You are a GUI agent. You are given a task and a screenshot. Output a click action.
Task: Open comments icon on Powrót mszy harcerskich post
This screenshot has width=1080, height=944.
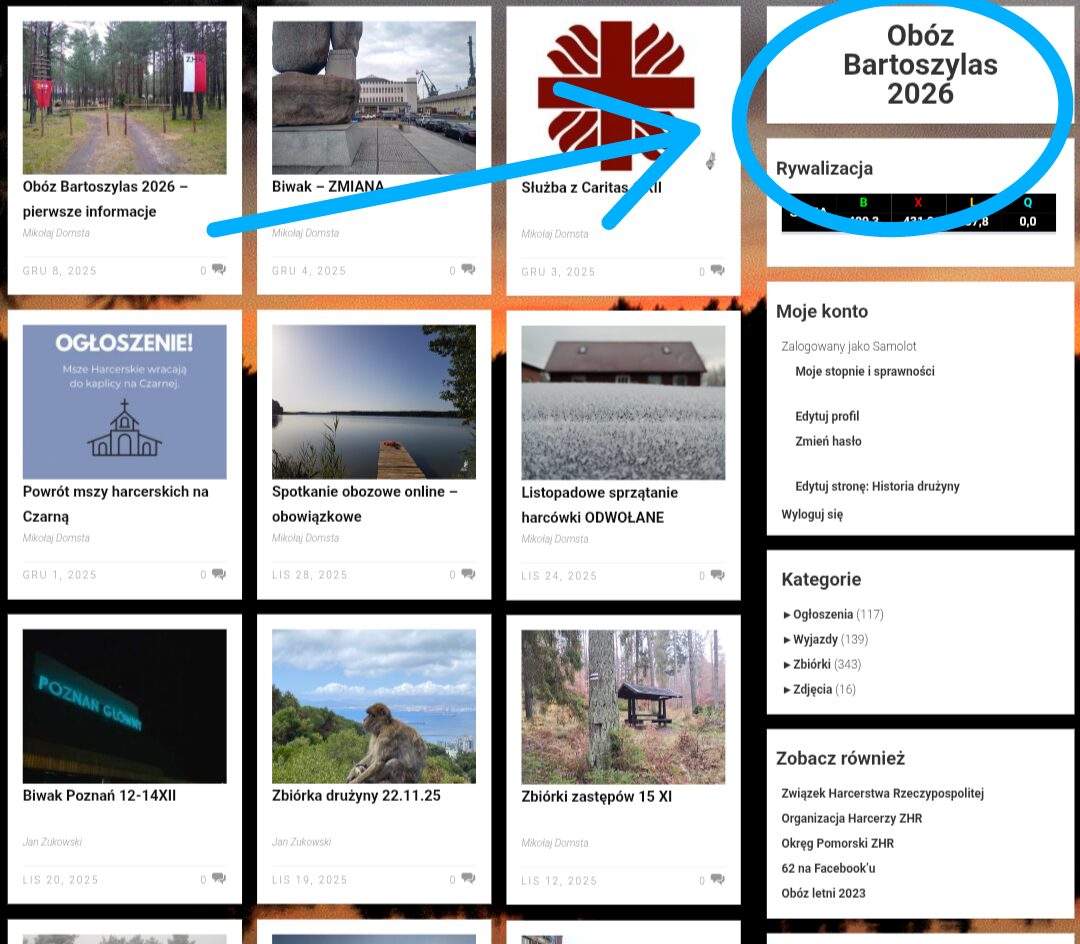click(219, 574)
